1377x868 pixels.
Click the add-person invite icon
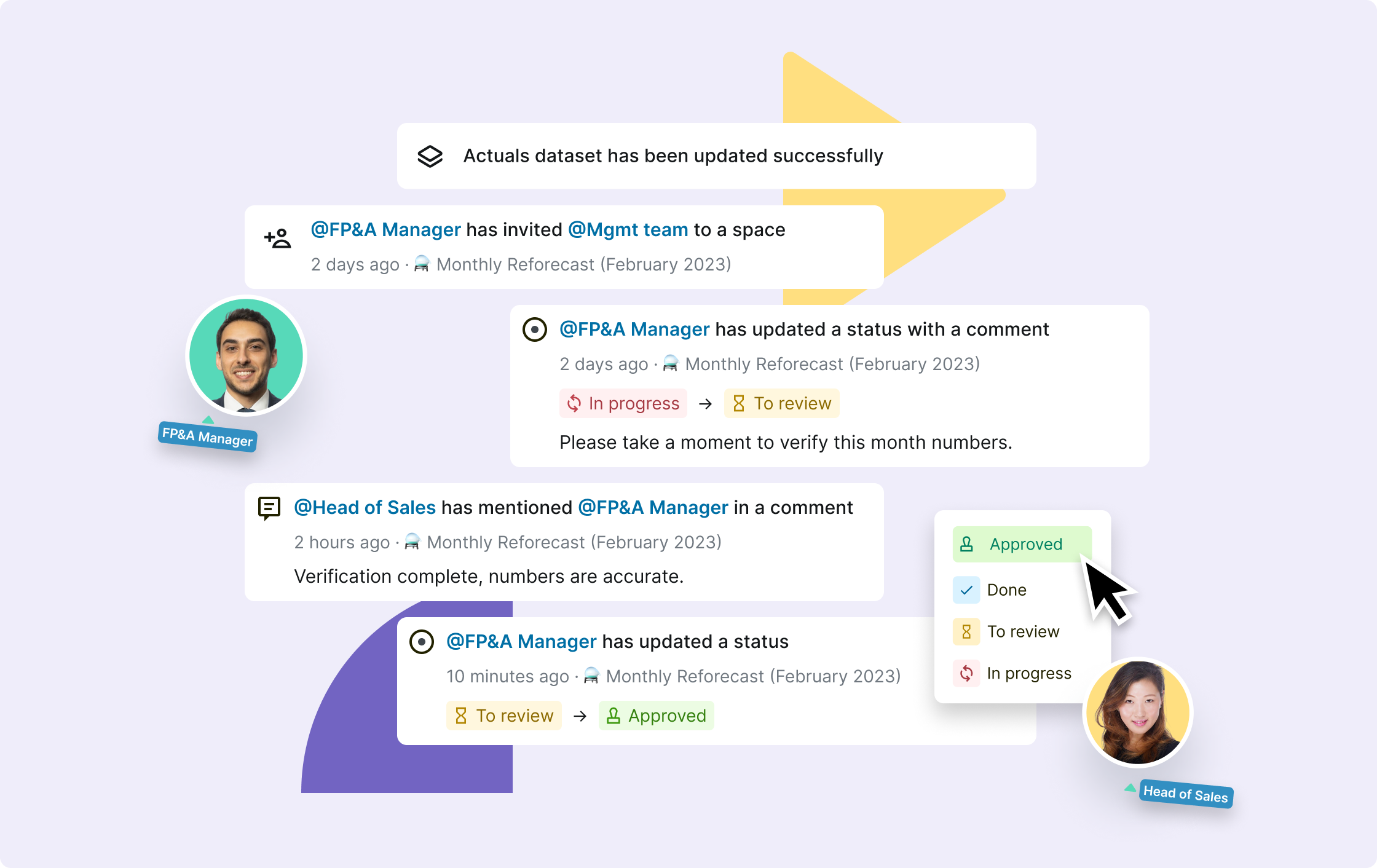pyautogui.click(x=278, y=238)
